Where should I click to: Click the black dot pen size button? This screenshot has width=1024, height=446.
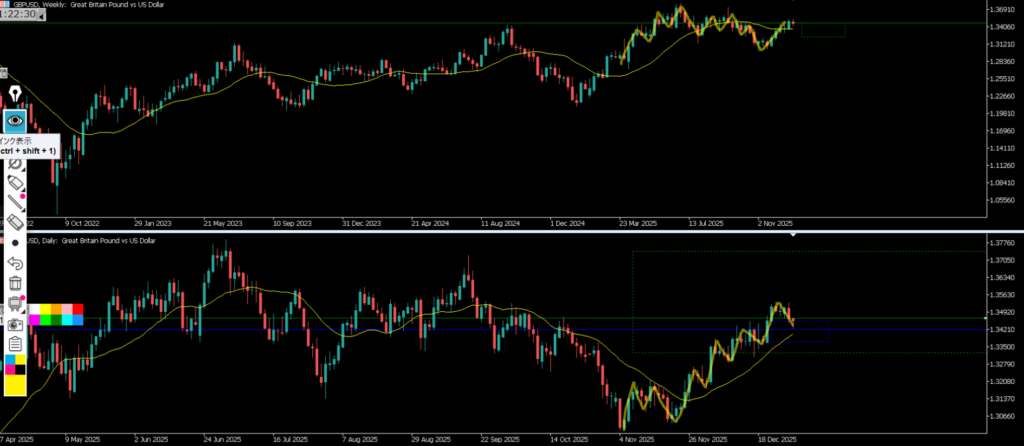click(x=15, y=243)
